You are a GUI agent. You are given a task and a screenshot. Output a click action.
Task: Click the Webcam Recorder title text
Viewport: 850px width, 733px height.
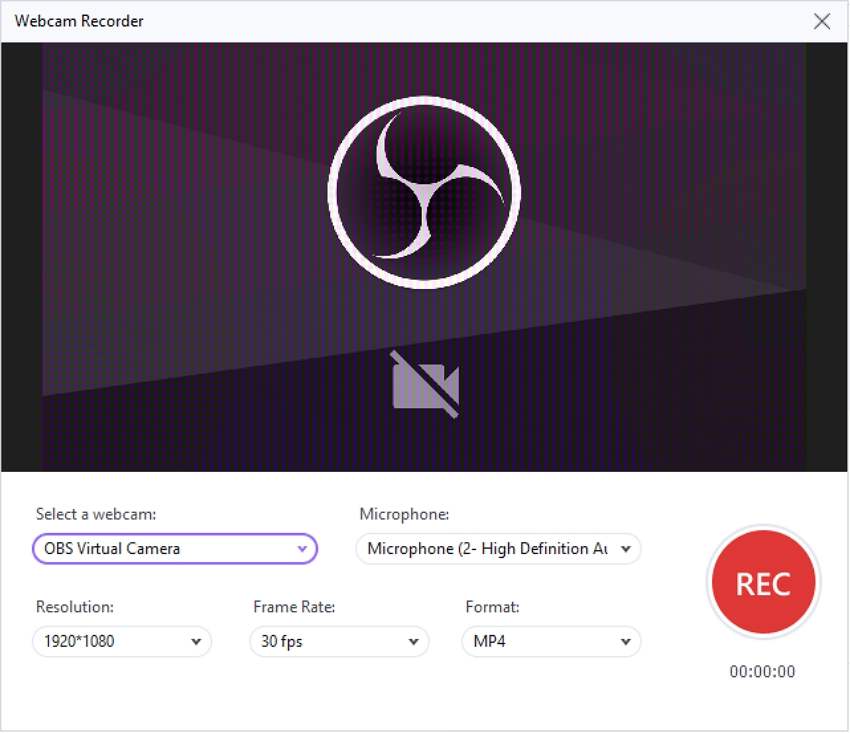click(79, 21)
